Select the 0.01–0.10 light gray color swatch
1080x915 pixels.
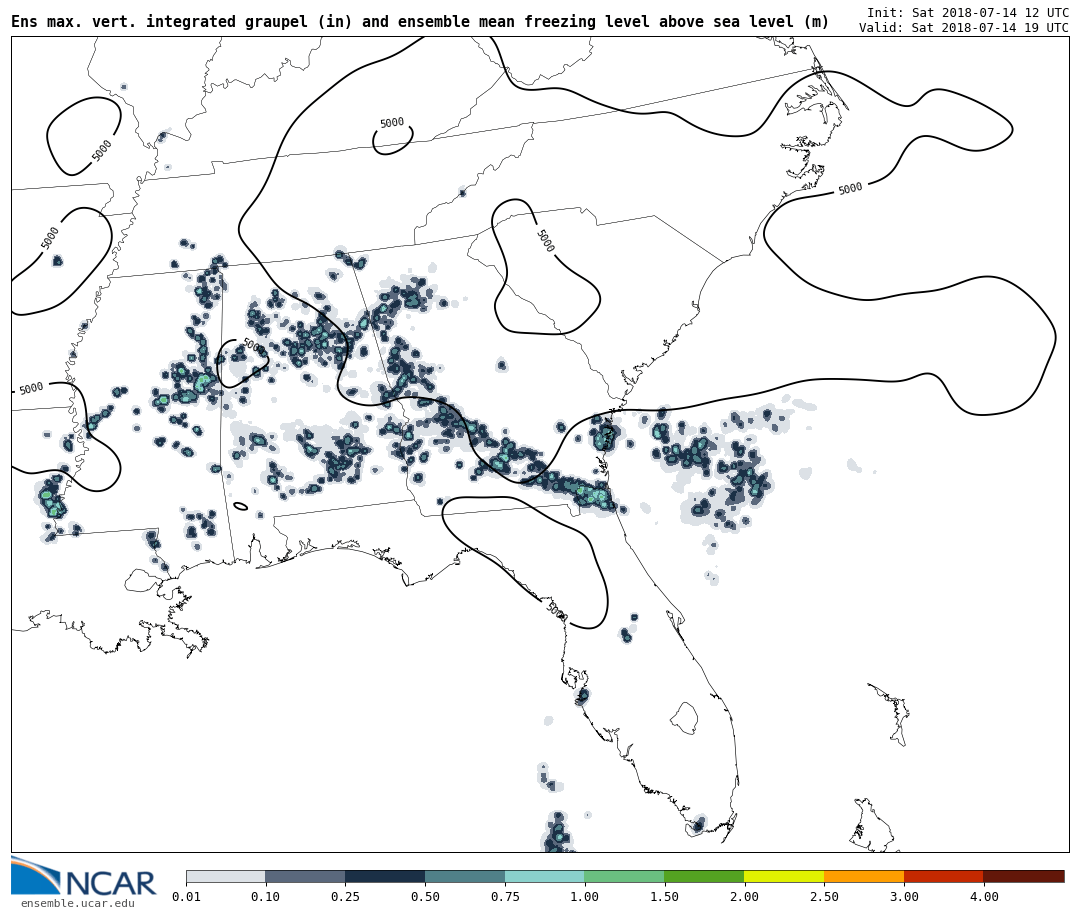pos(226,876)
